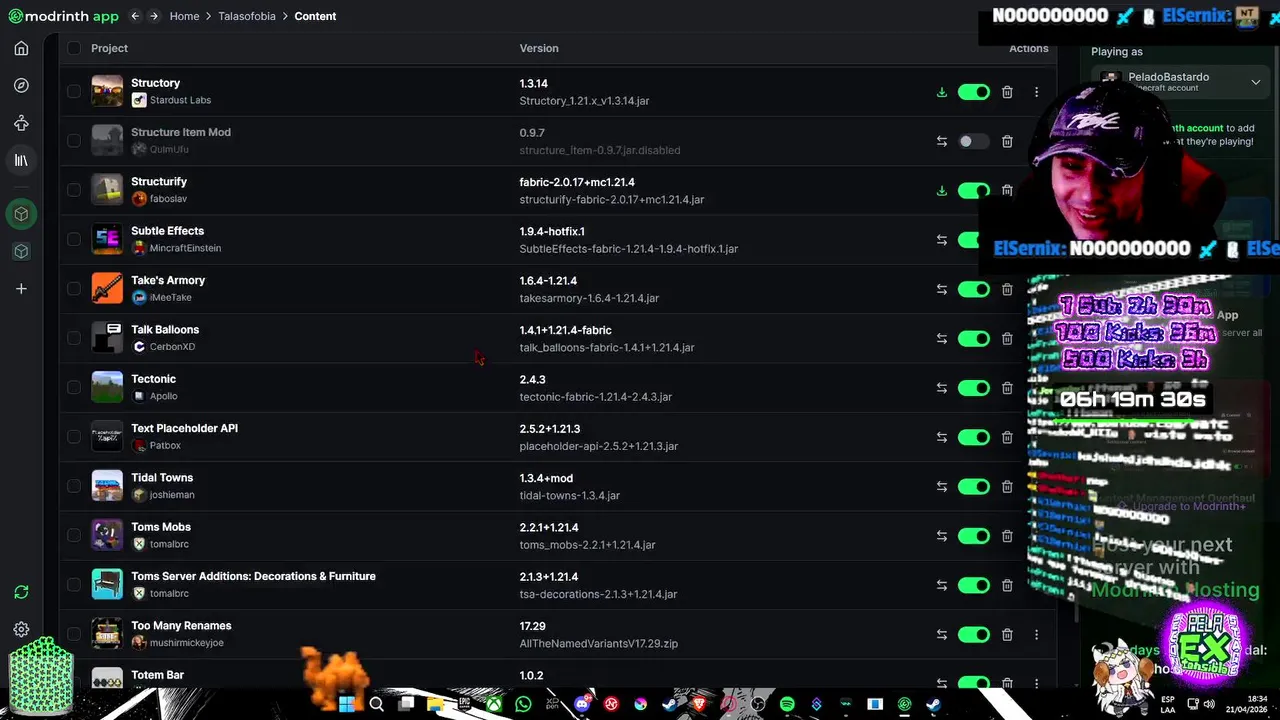Open the Structory project link
Image resolution: width=1280 pixels, height=720 pixels.
click(156, 83)
